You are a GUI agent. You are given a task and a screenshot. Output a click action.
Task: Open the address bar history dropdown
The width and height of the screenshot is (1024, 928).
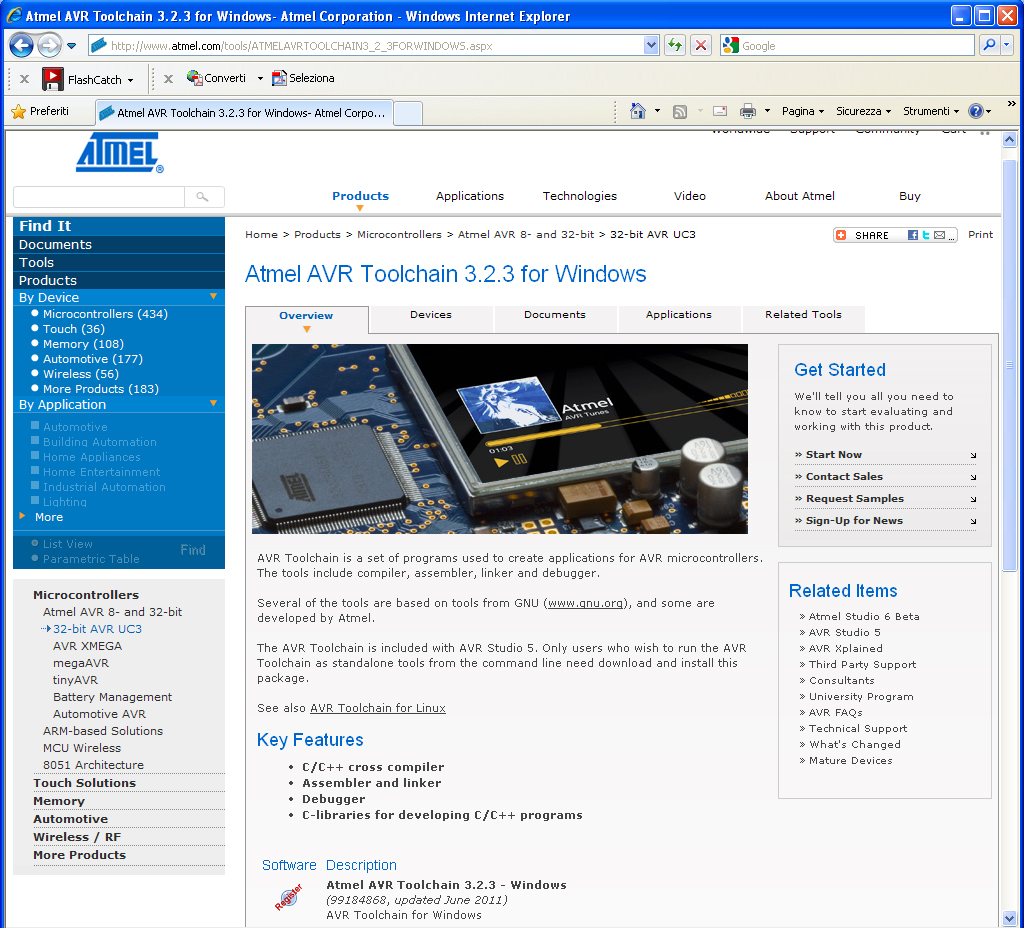point(651,45)
